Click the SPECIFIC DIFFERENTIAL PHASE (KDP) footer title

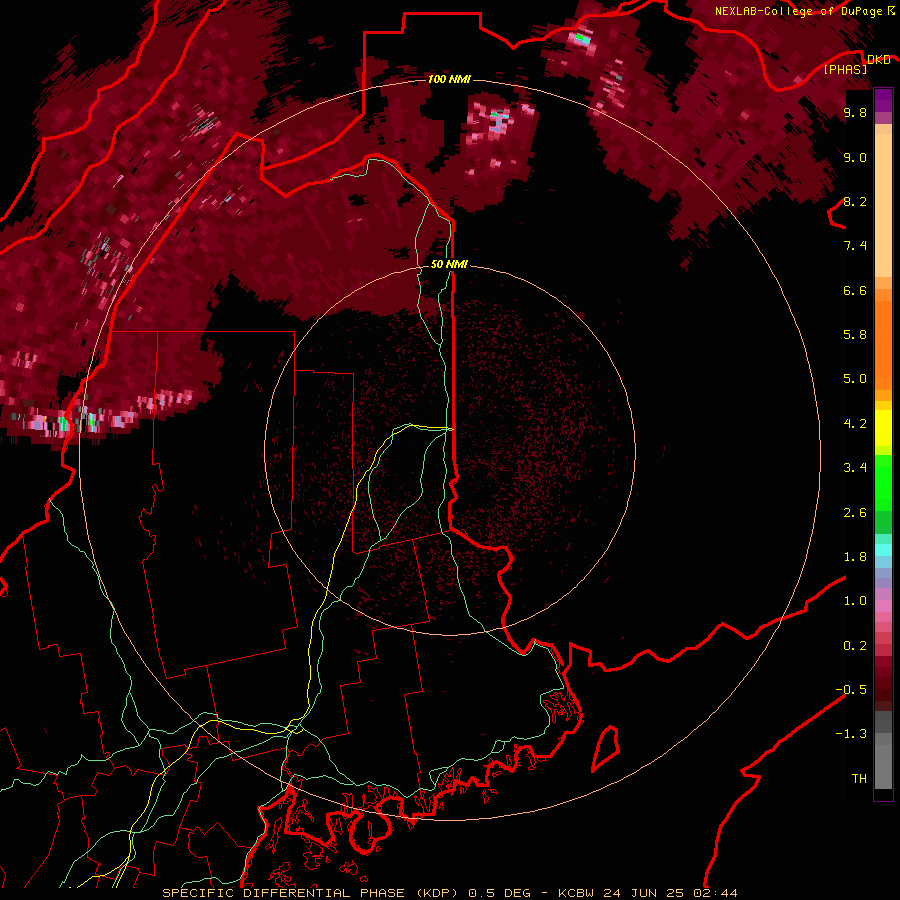[310, 893]
